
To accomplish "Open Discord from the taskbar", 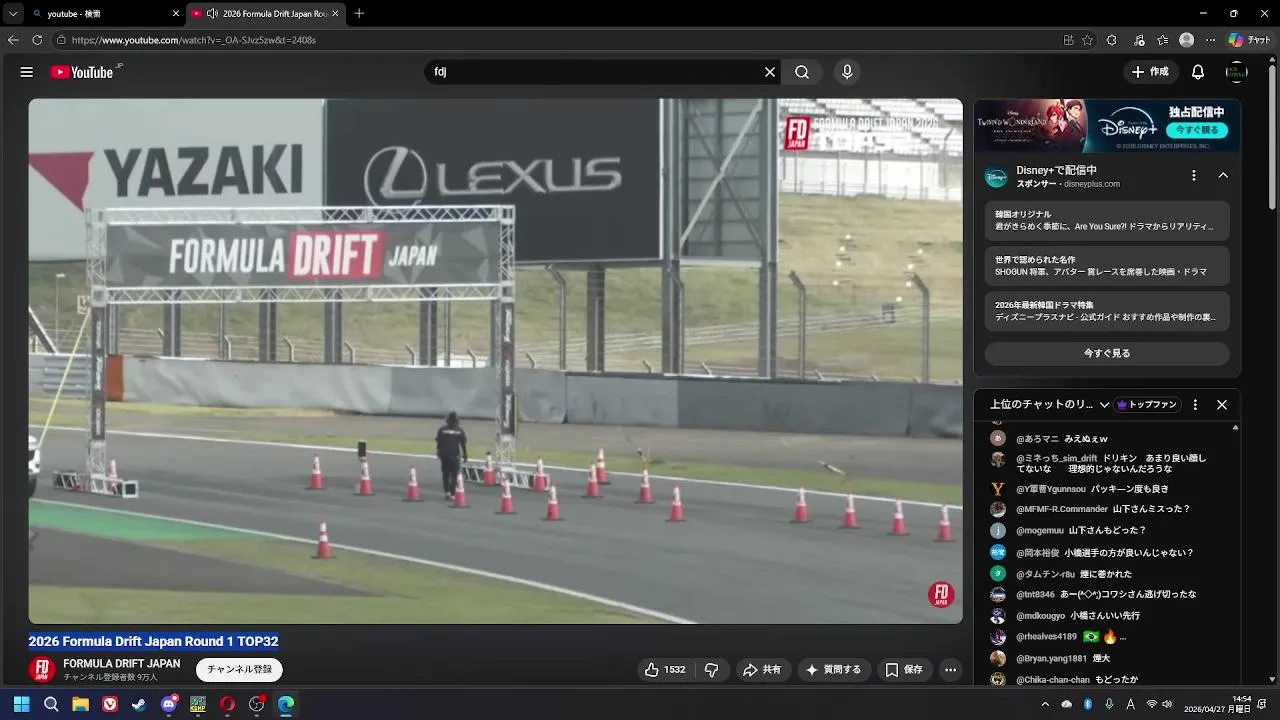I will click(168, 704).
